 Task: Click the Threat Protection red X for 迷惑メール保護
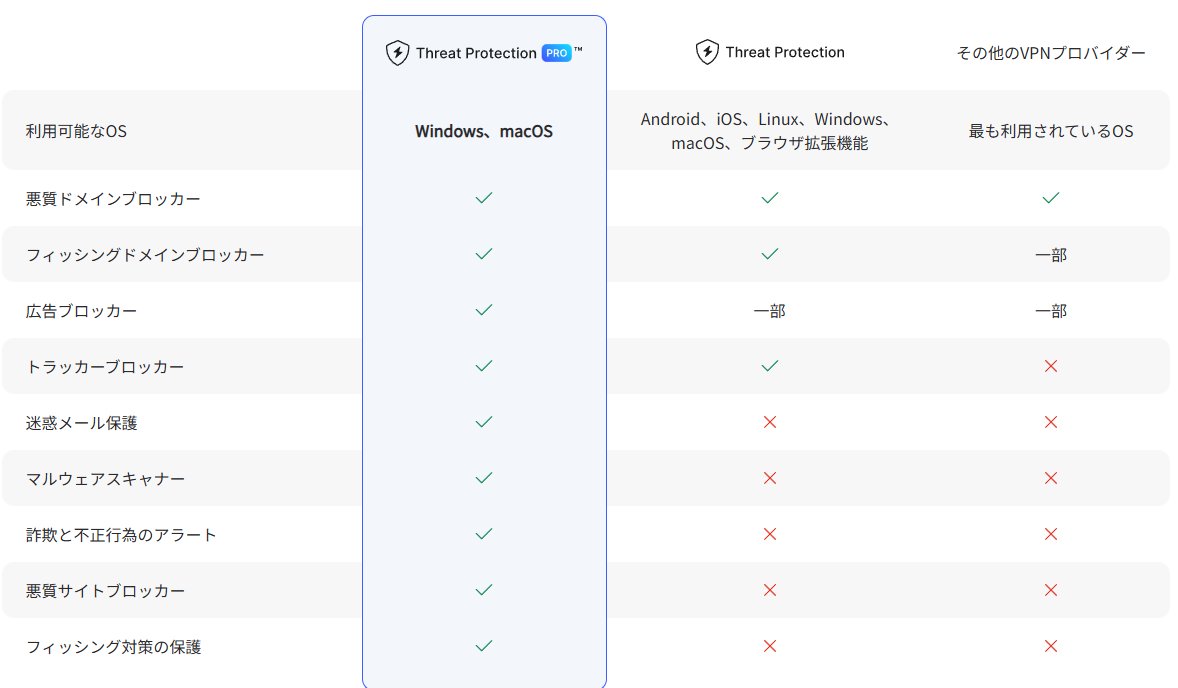tap(769, 422)
